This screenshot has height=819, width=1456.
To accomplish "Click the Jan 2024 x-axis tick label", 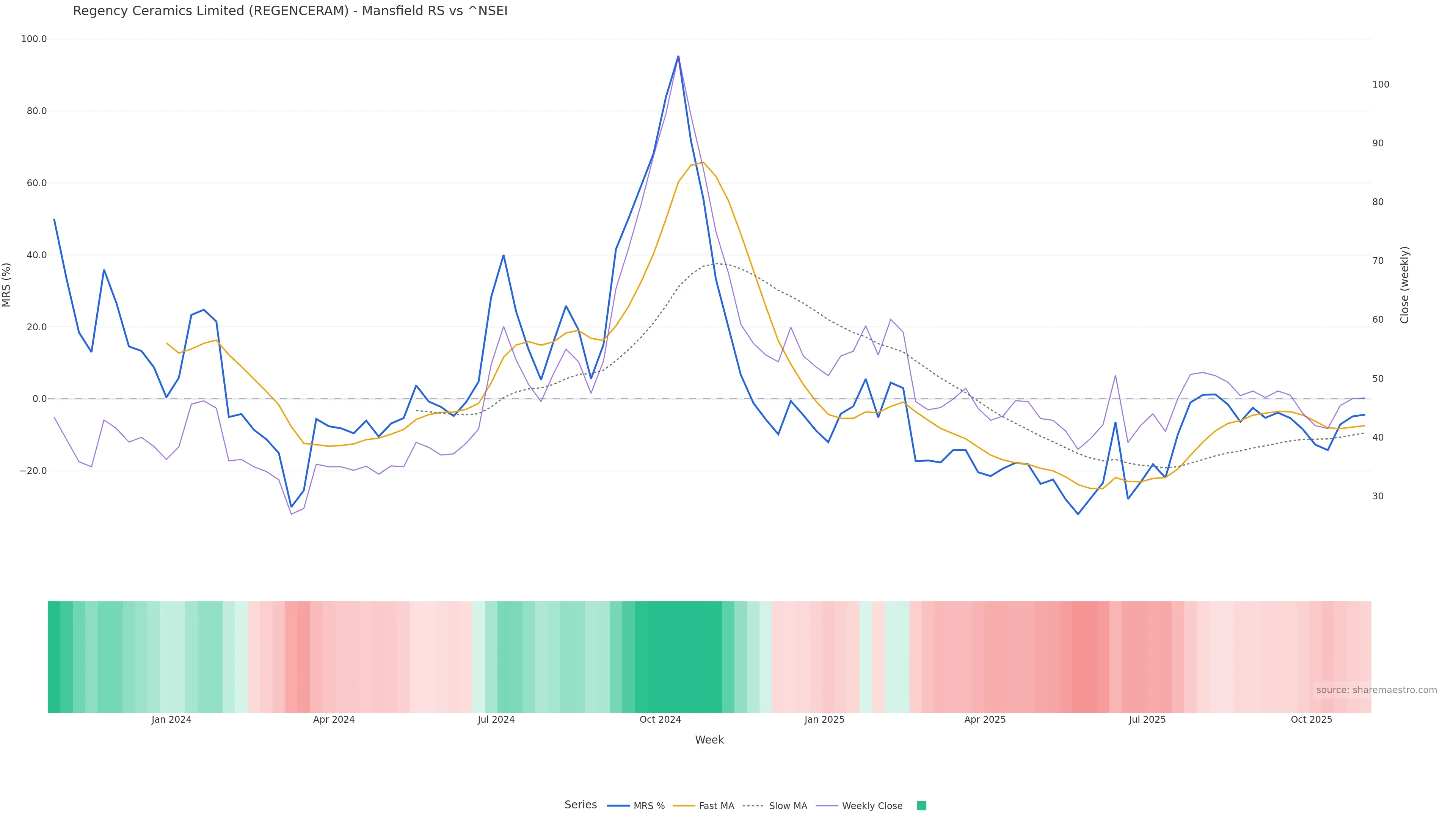I will (x=171, y=720).
